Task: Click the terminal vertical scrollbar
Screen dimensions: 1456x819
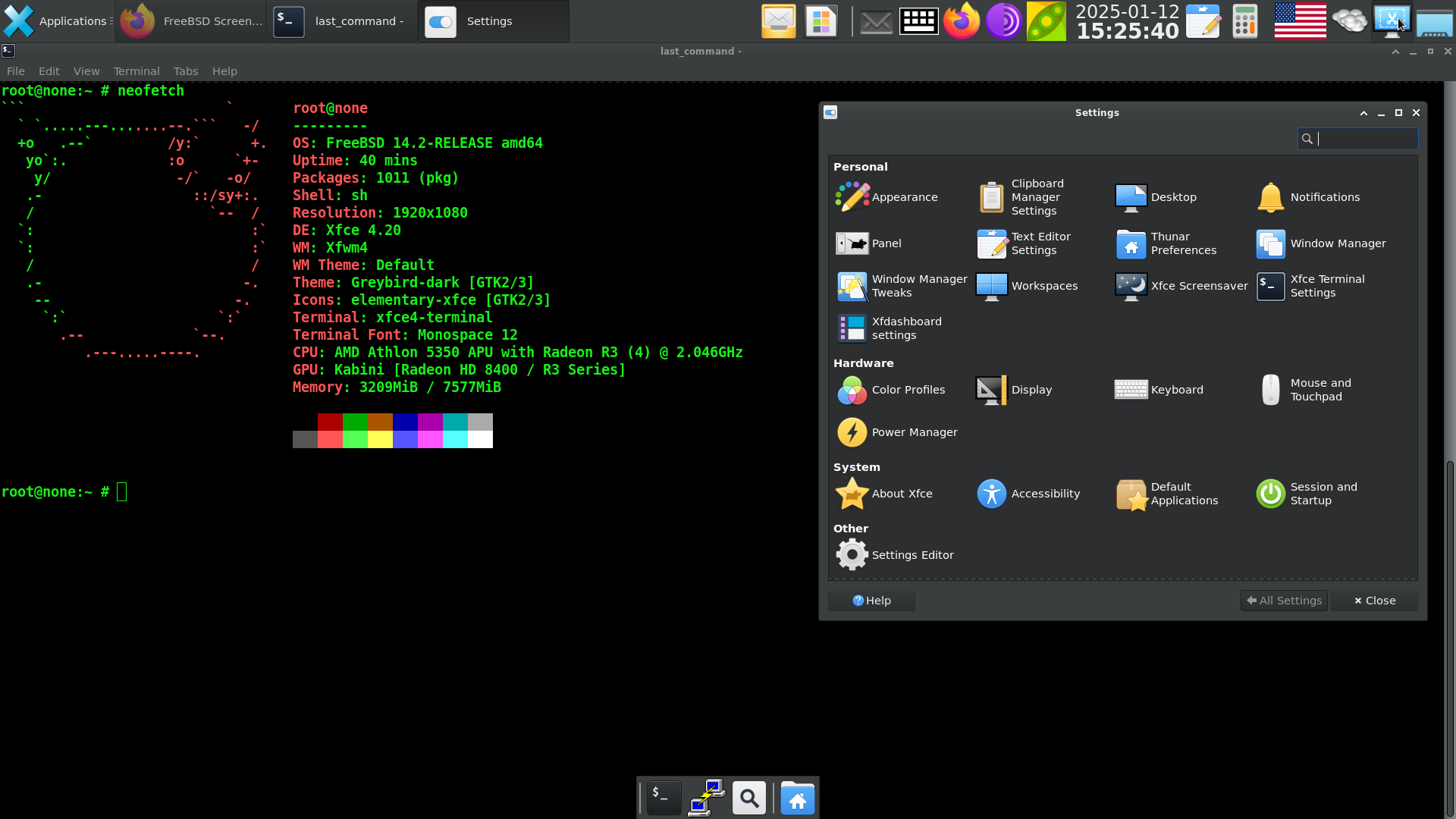Action: pyautogui.click(x=1450, y=637)
